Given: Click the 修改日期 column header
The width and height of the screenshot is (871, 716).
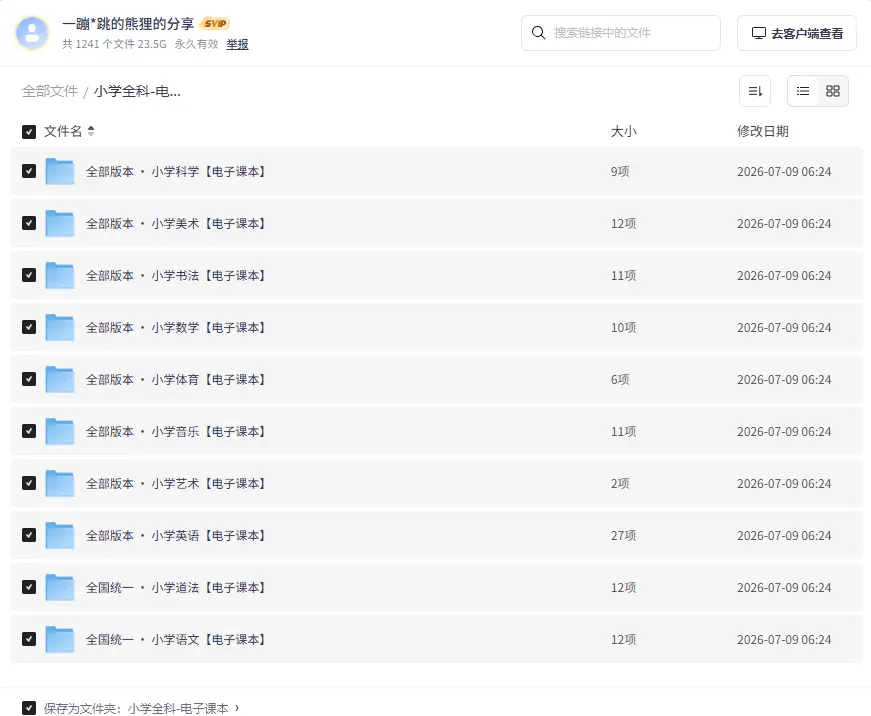Looking at the screenshot, I should coord(763,132).
